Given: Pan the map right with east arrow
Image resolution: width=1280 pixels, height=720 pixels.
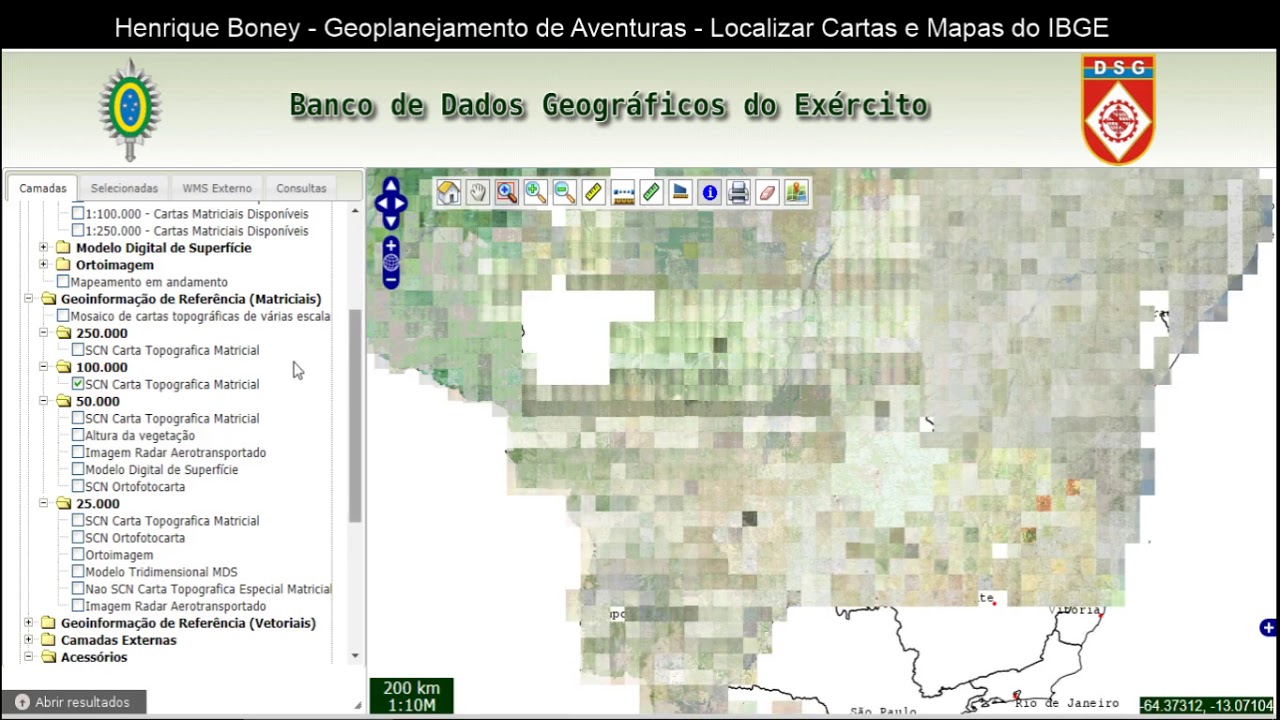Looking at the screenshot, I should click(x=402, y=204).
